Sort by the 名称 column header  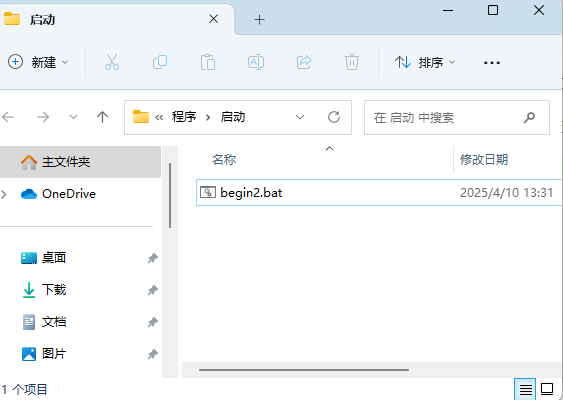224,159
